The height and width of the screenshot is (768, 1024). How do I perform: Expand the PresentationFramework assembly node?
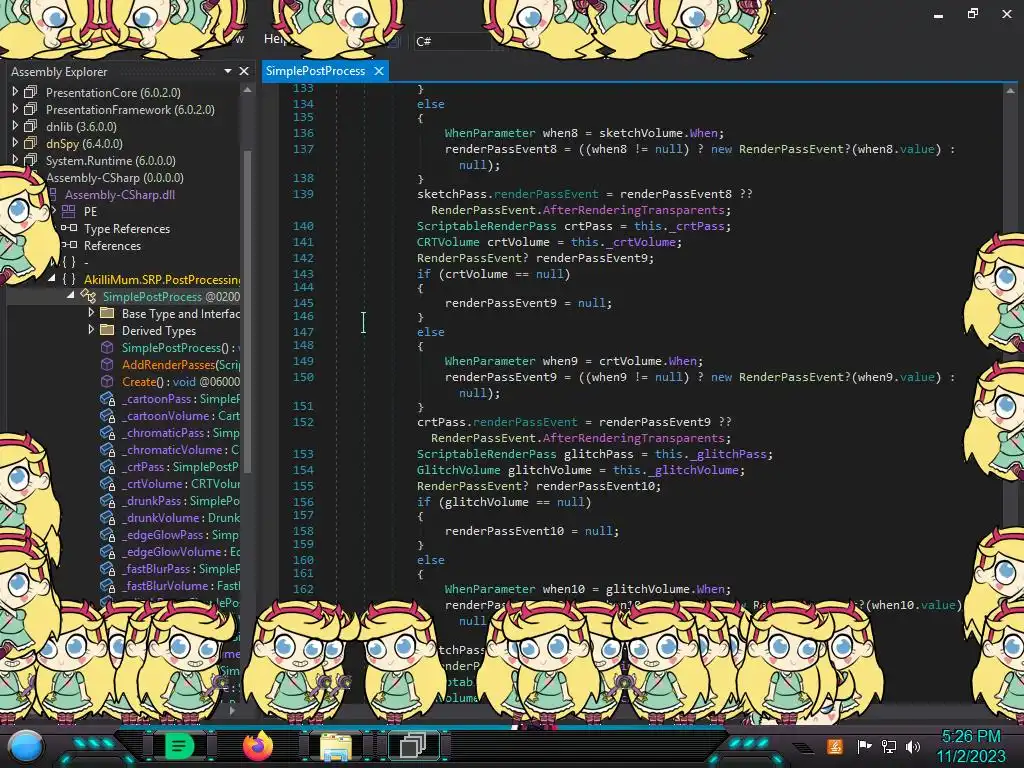(x=15, y=109)
